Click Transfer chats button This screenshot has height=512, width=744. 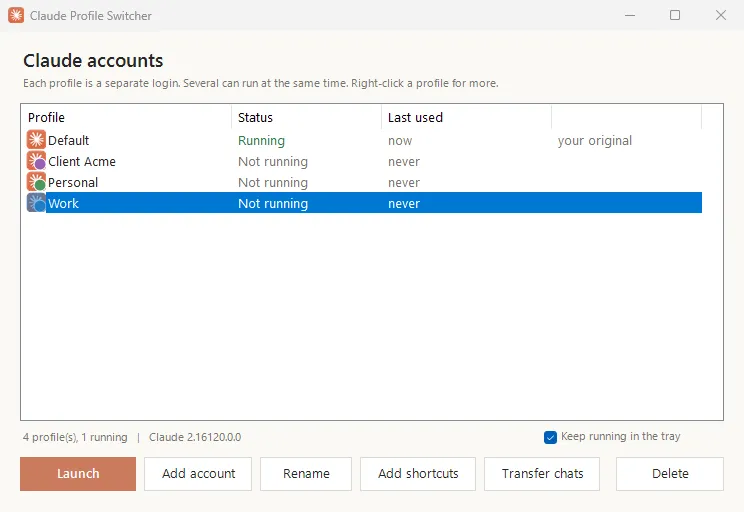[542, 474]
